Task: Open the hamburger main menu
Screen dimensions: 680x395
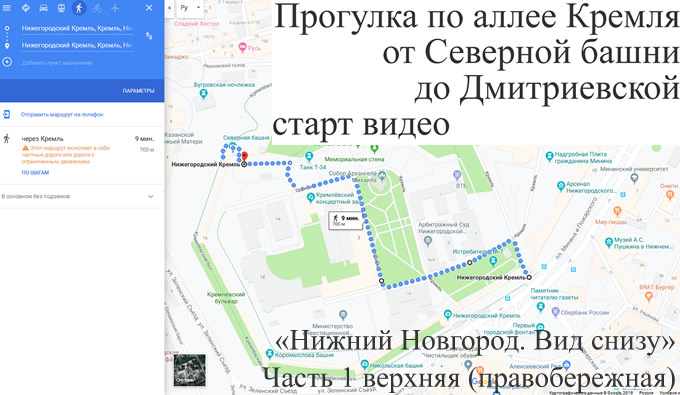Action: [x=6, y=8]
